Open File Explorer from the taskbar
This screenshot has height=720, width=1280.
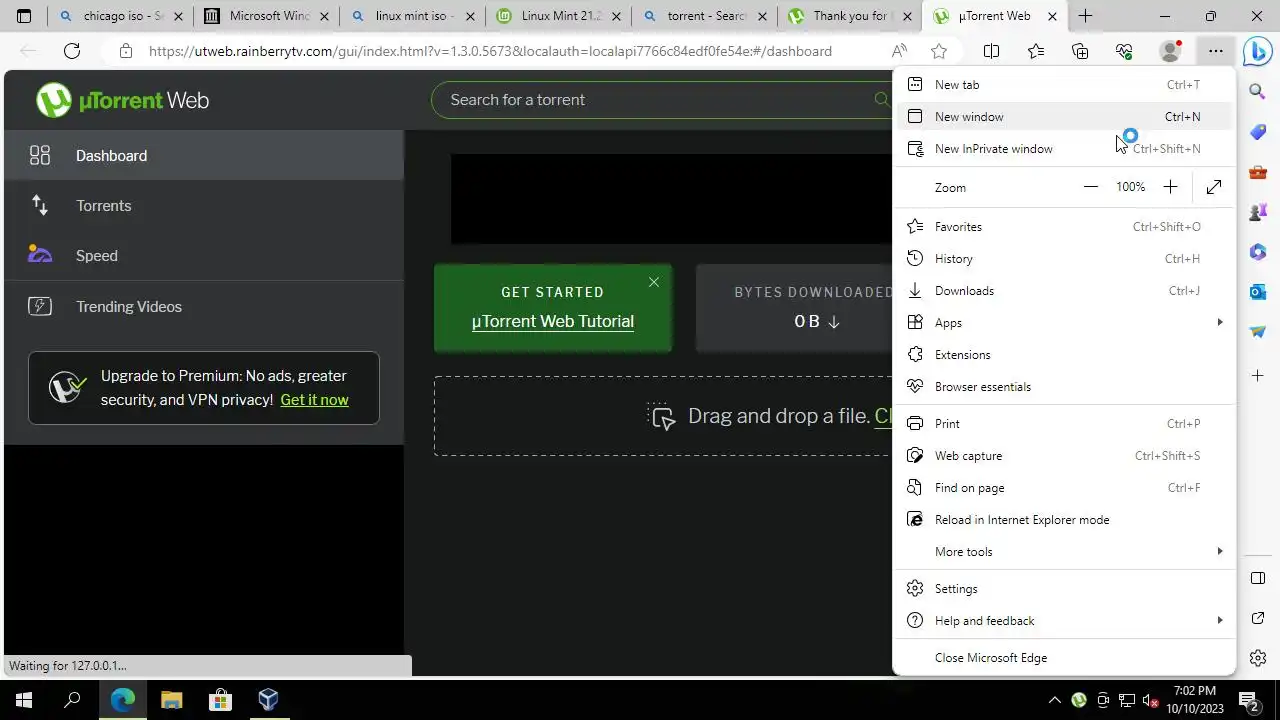pyautogui.click(x=171, y=700)
